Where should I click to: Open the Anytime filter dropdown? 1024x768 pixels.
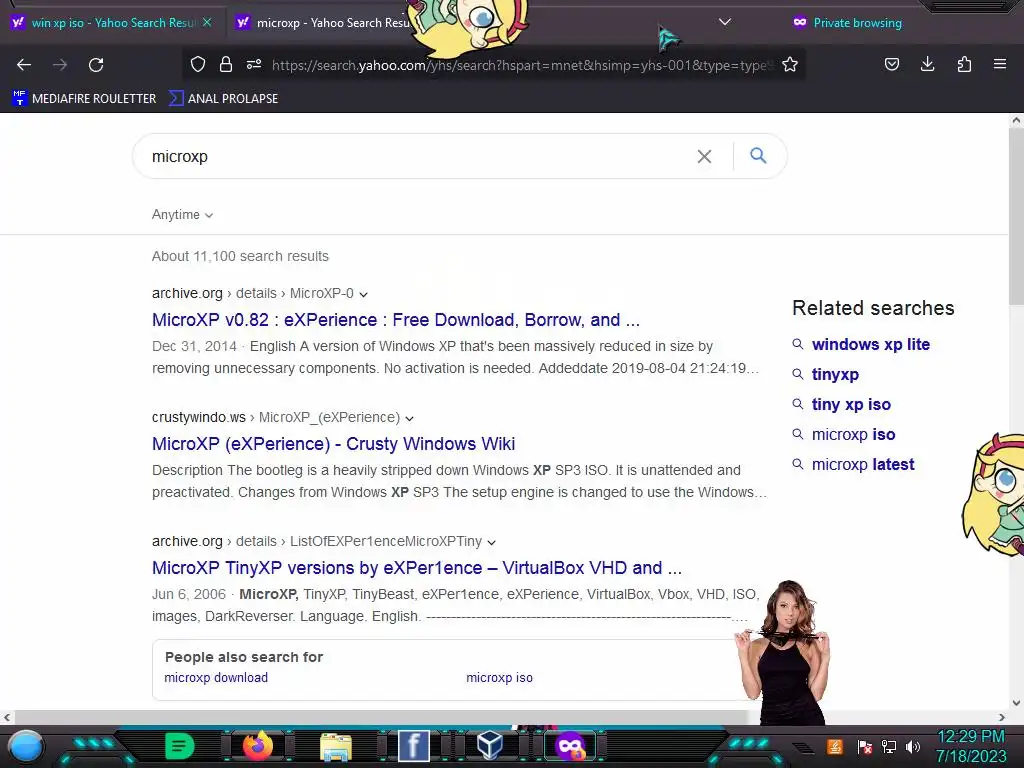pos(182,215)
